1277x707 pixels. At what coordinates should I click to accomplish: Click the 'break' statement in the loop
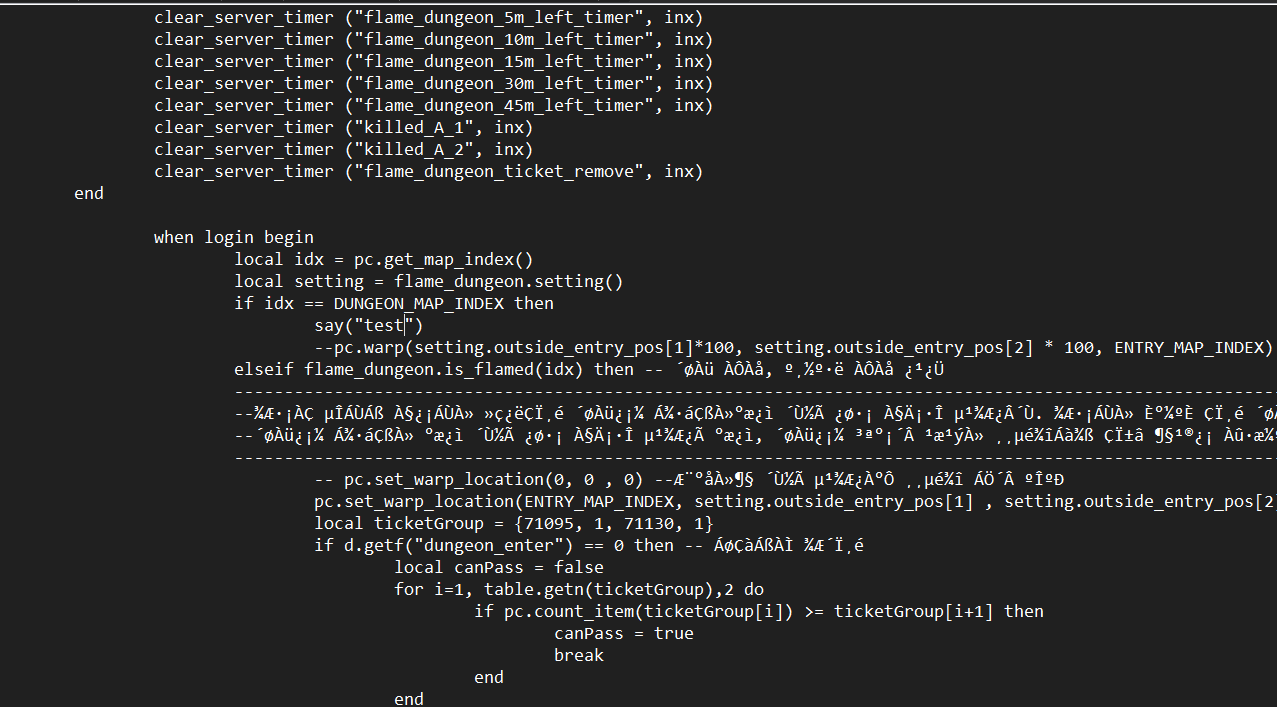579,655
